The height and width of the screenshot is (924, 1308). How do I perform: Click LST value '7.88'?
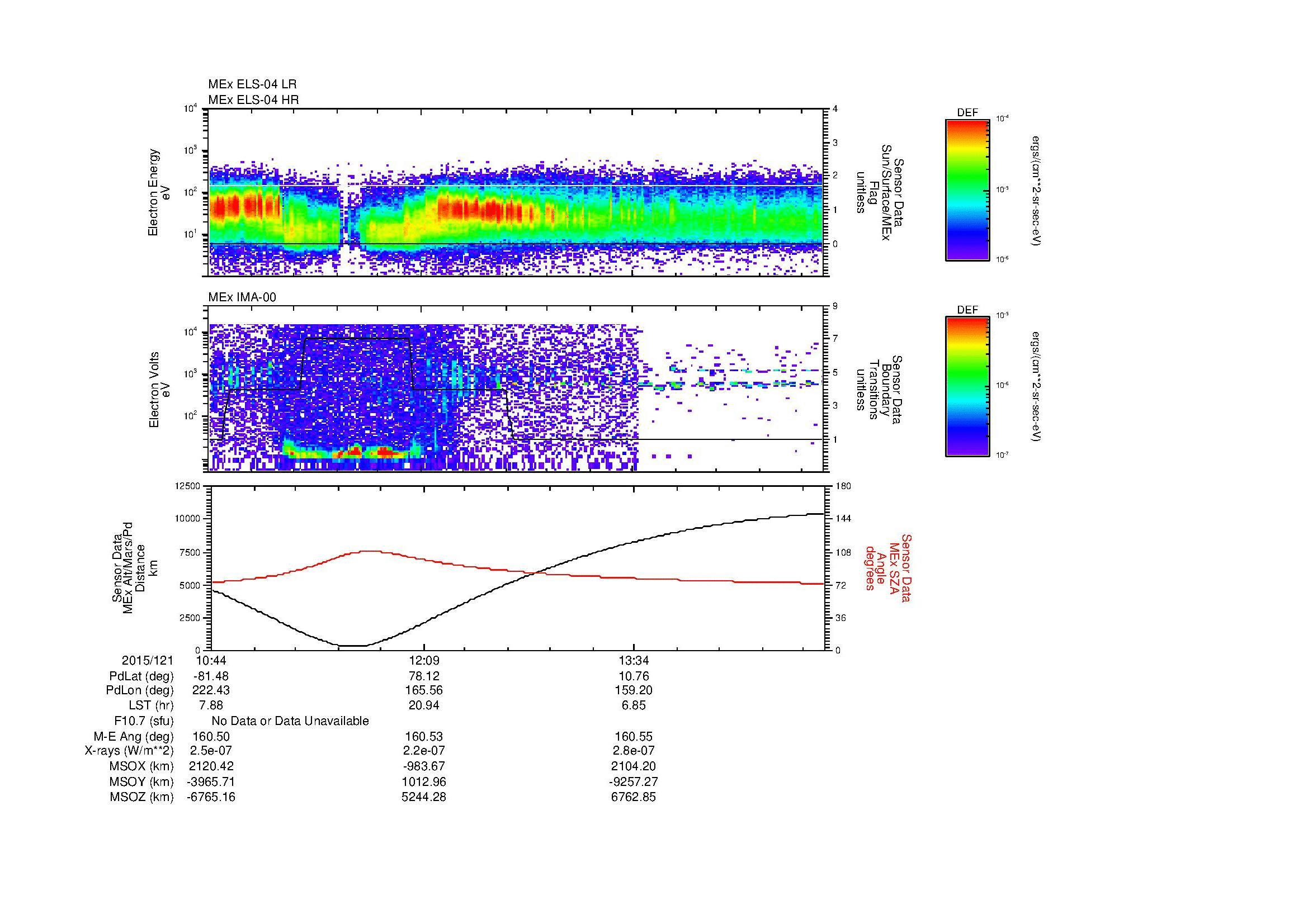(211, 705)
